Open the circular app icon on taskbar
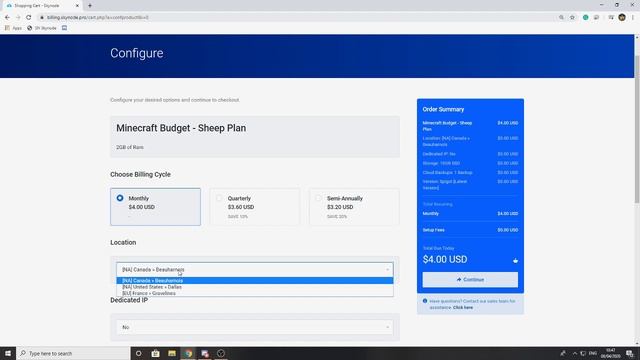This screenshot has width=640, height=360. (x=221, y=353)
